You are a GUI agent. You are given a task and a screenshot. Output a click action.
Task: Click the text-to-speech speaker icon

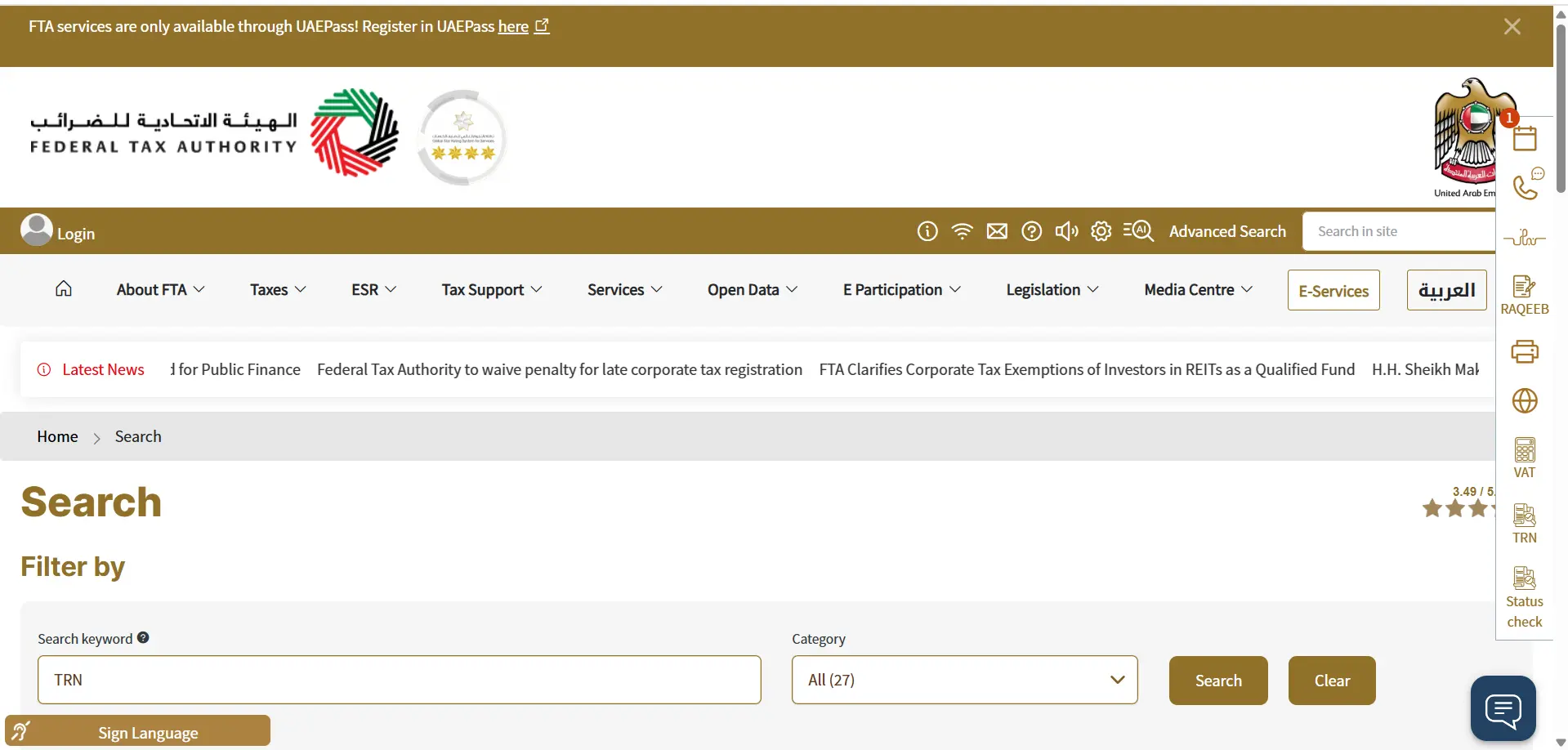[x=1065, y=231]
